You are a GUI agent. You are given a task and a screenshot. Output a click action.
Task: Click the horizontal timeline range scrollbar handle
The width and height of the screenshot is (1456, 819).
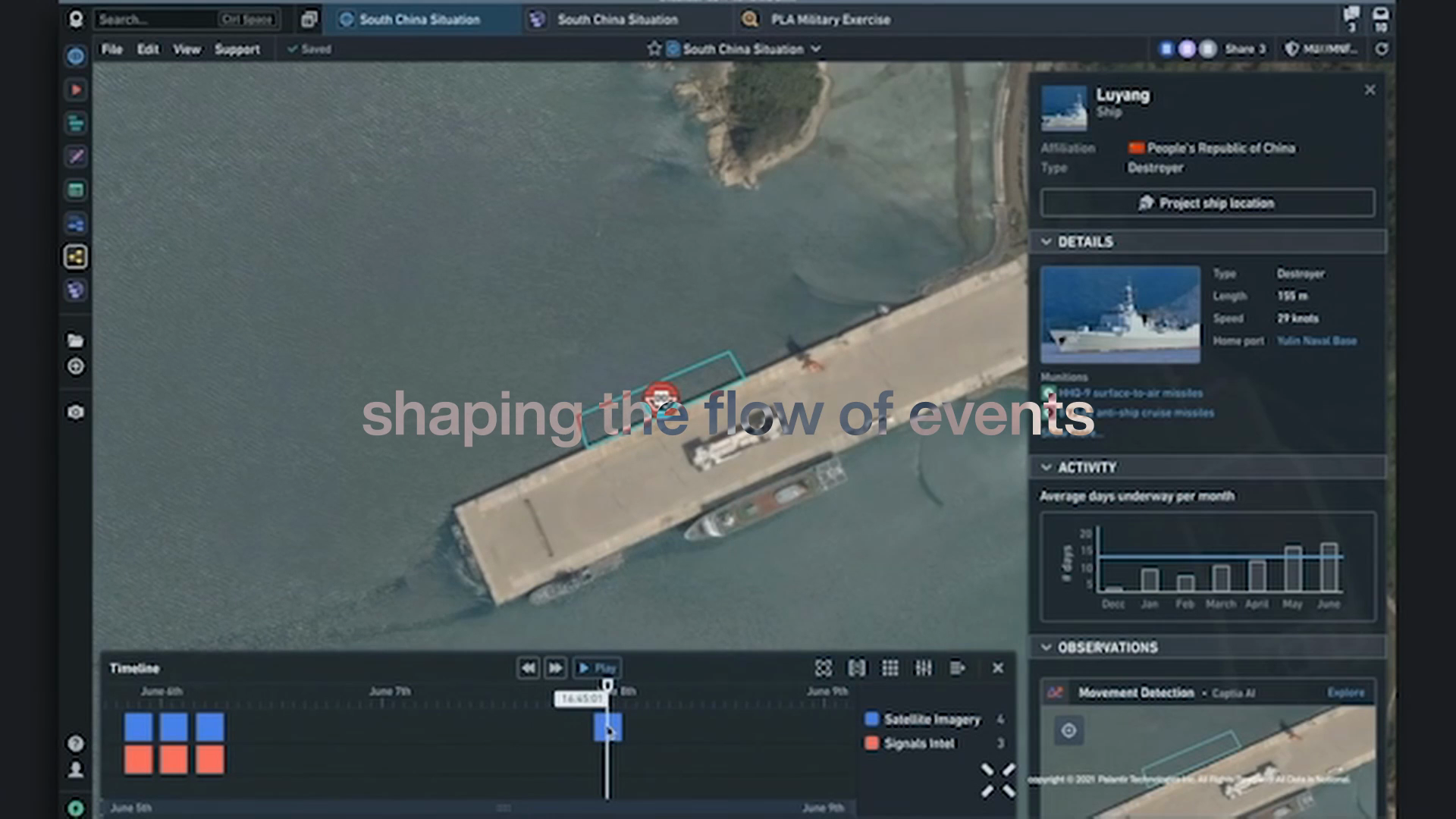tap(503, 808)
